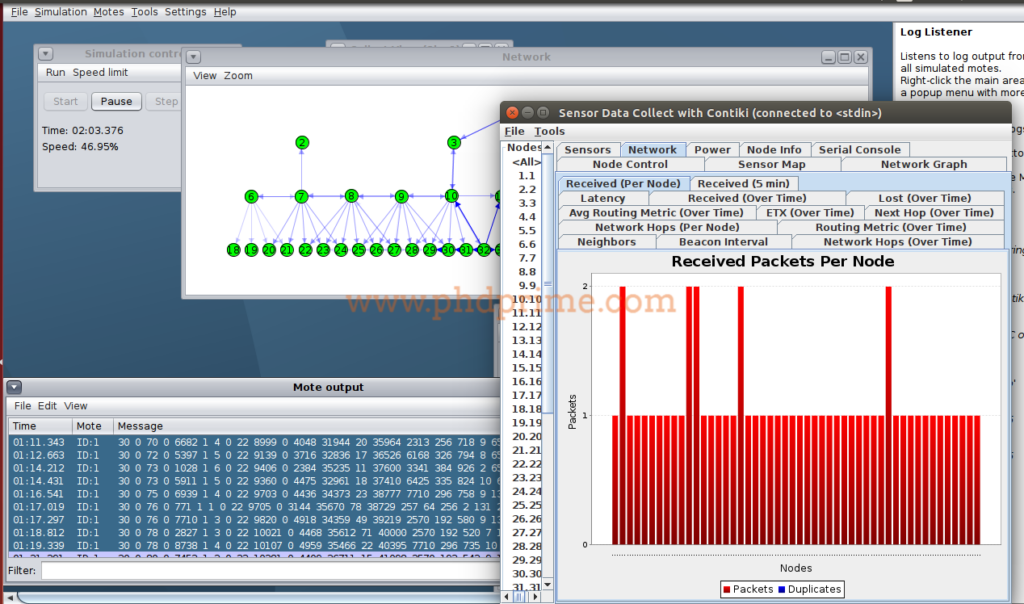Switch to the Sensors tab
The image size is (1024, 604).
point(588,148)
